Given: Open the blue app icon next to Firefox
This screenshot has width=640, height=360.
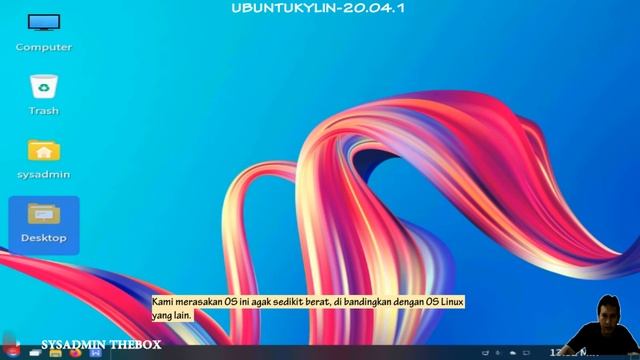Looking at the screenshot, I should coord(95,353).
